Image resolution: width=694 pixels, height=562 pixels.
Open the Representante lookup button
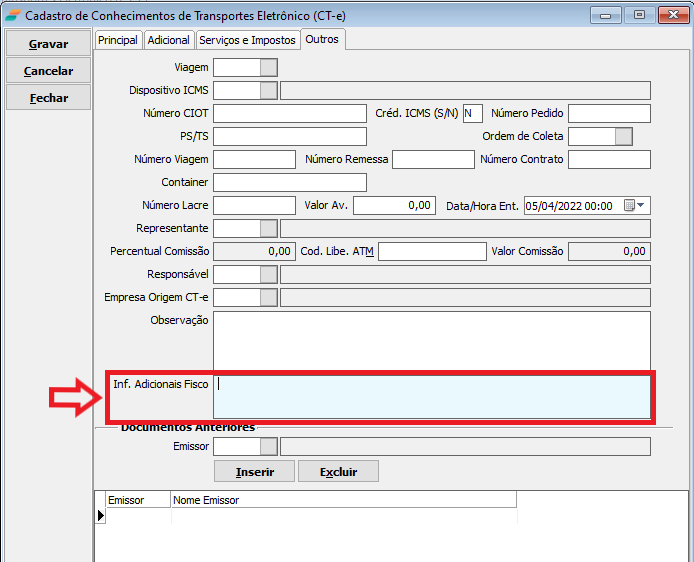coord(268,228)
